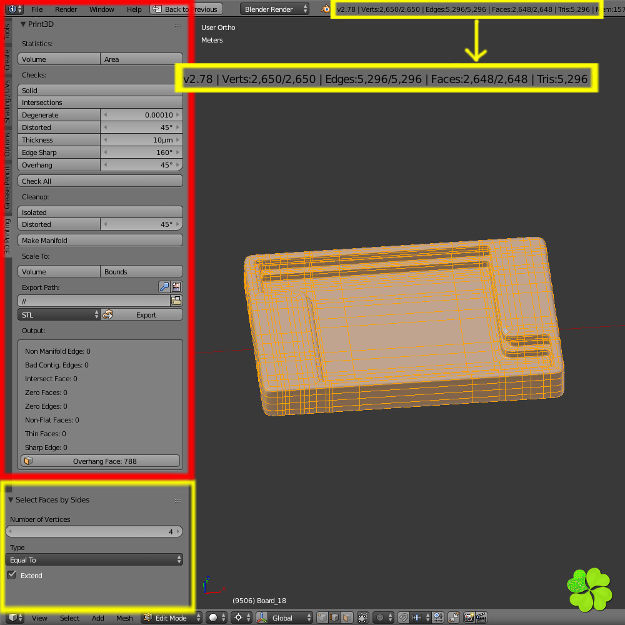This screenshot has width=625, height=625.
Task: Run the Solid check
Action: (100, 90)
